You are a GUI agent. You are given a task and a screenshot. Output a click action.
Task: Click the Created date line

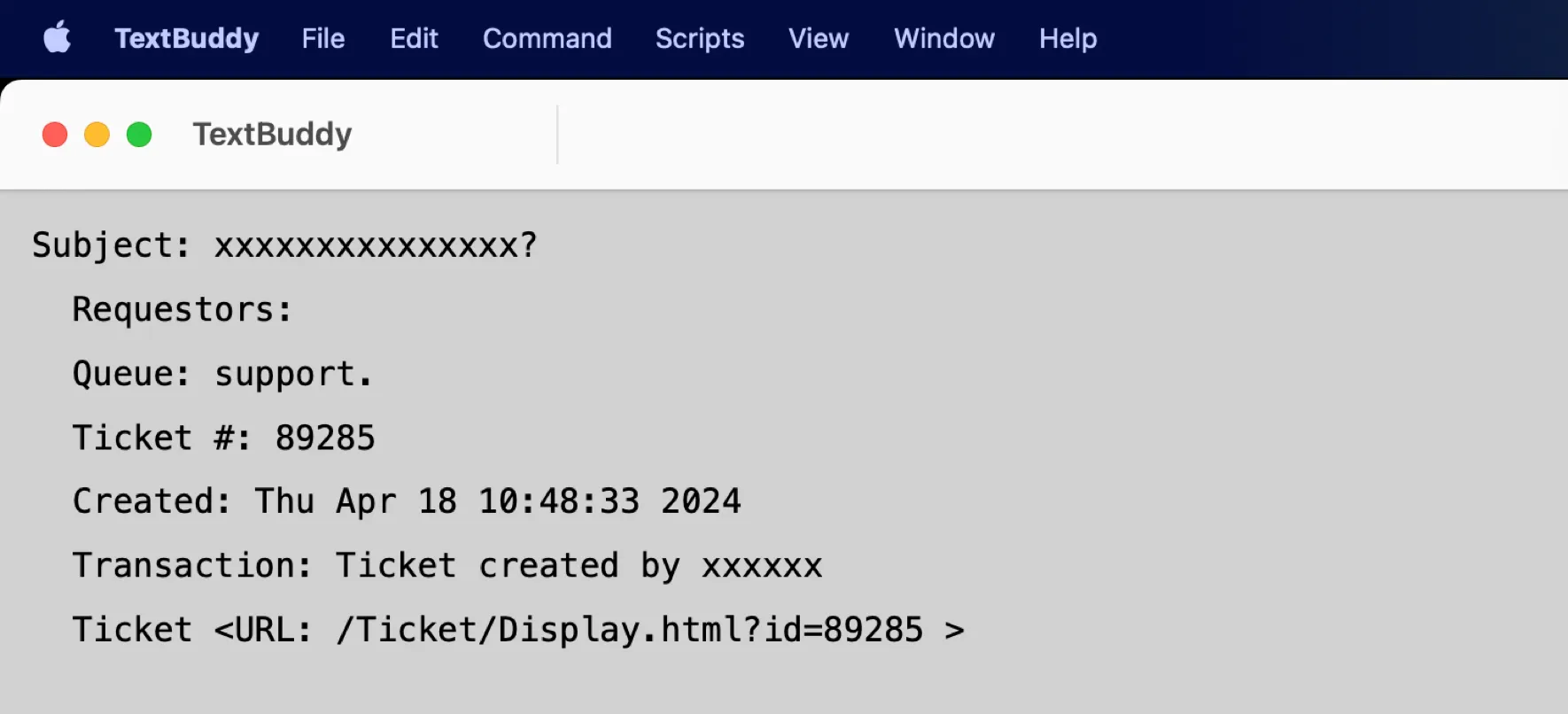pyautogui.click(x=406, y=501)
